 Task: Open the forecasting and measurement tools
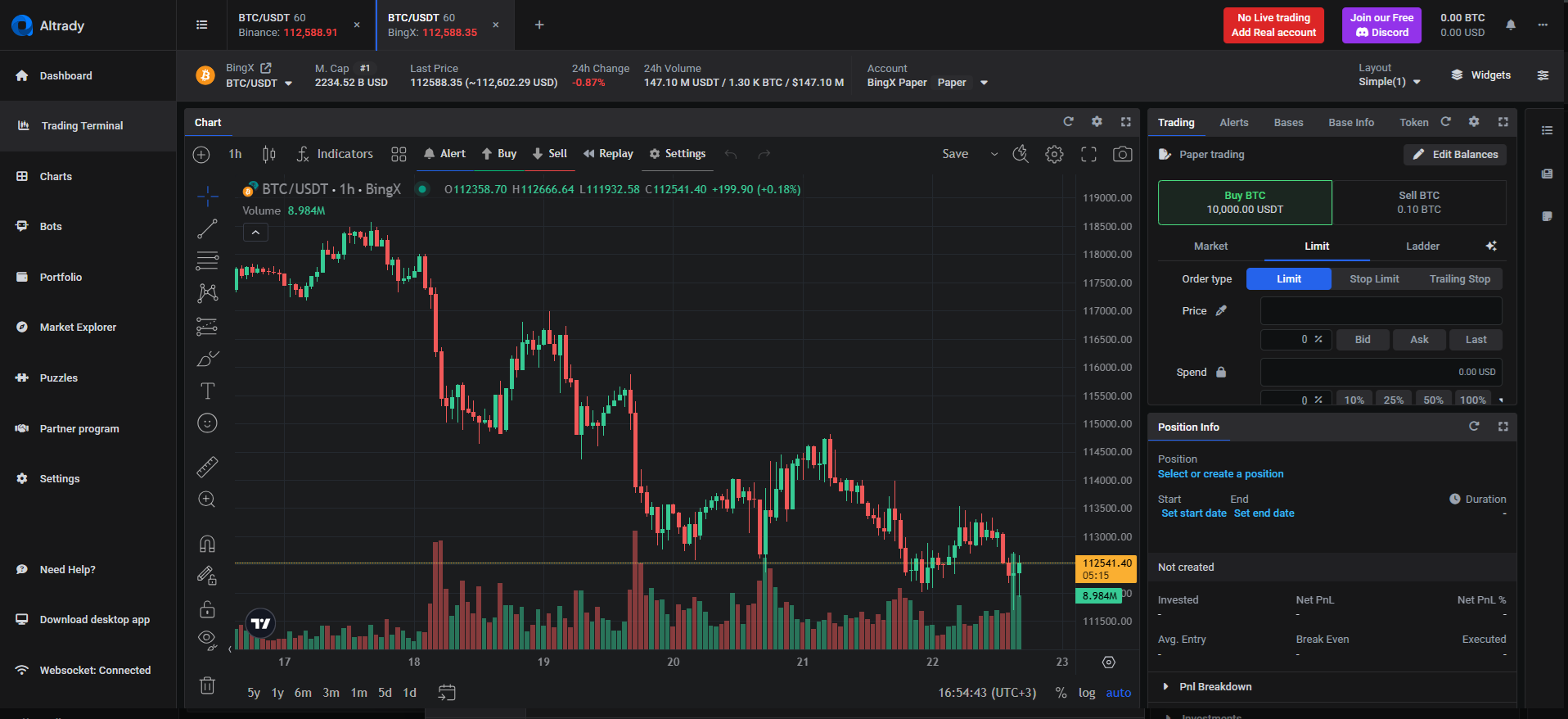(x=207, y=326)
